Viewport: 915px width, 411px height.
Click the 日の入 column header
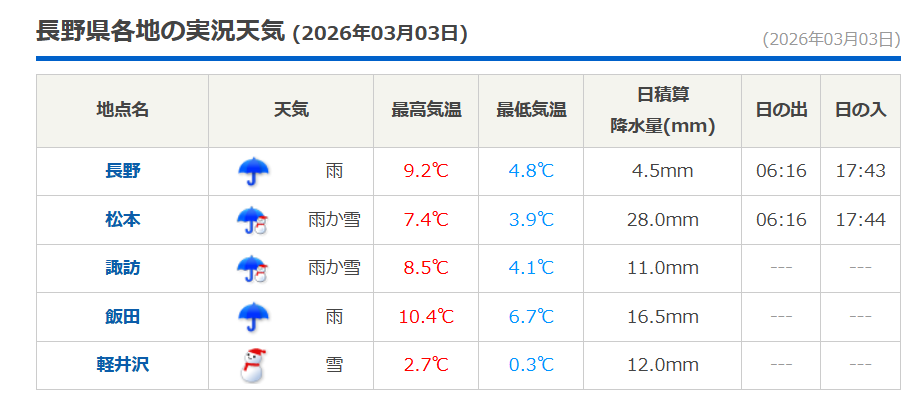point(861,110)
